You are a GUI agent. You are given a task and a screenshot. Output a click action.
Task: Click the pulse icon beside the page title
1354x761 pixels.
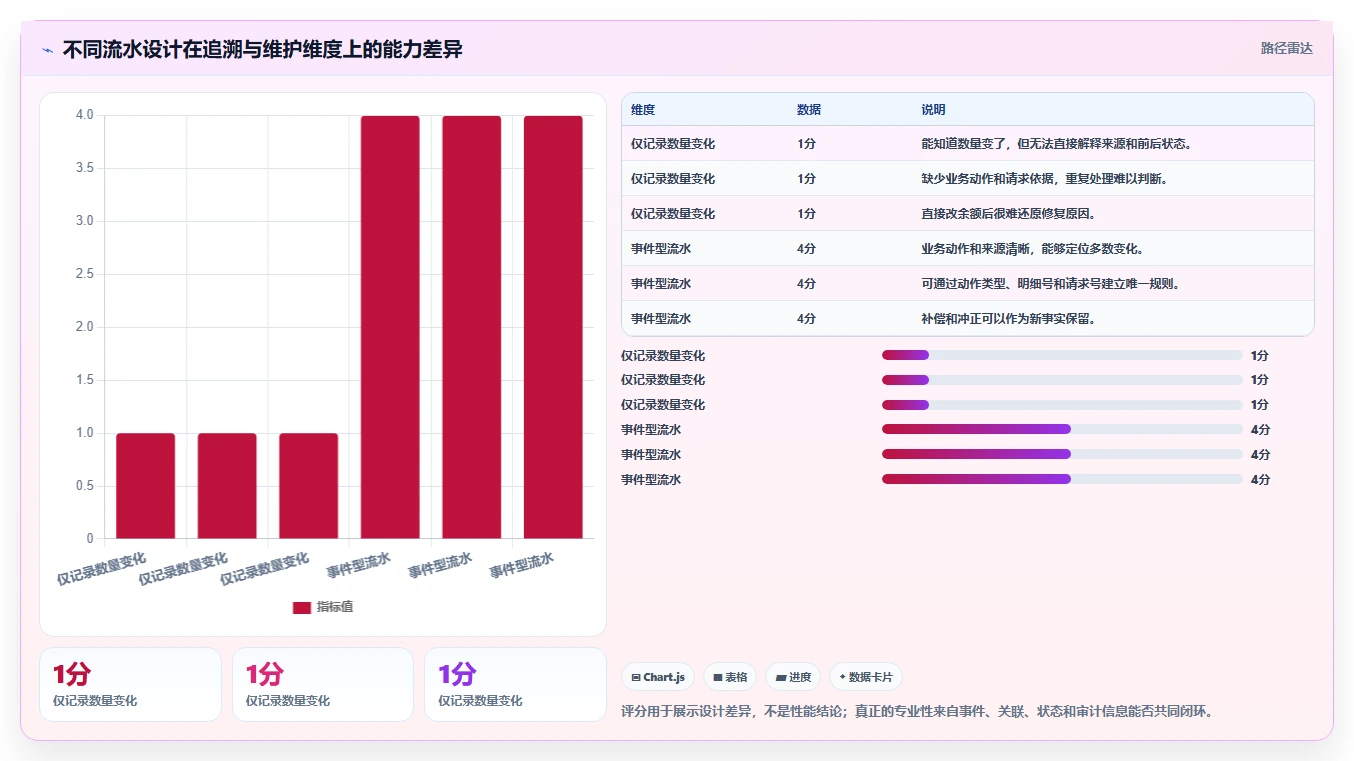47,50
